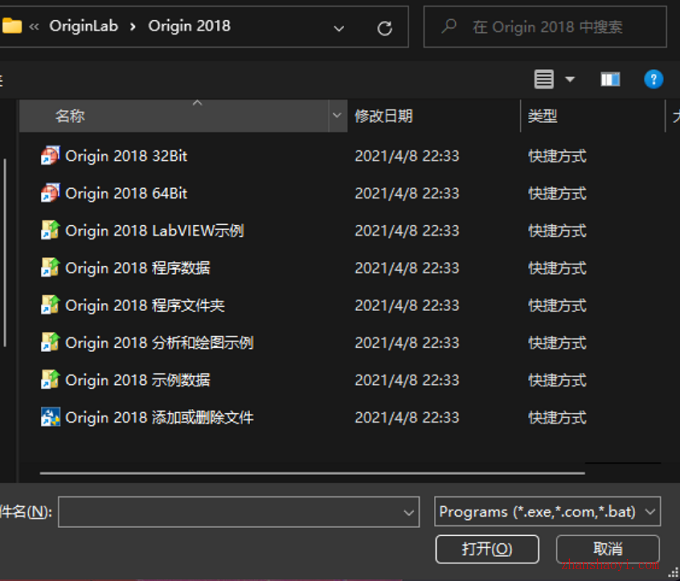
Task: Click the date of Origin 2018 添加或删除文件
Action: point(407,418)
